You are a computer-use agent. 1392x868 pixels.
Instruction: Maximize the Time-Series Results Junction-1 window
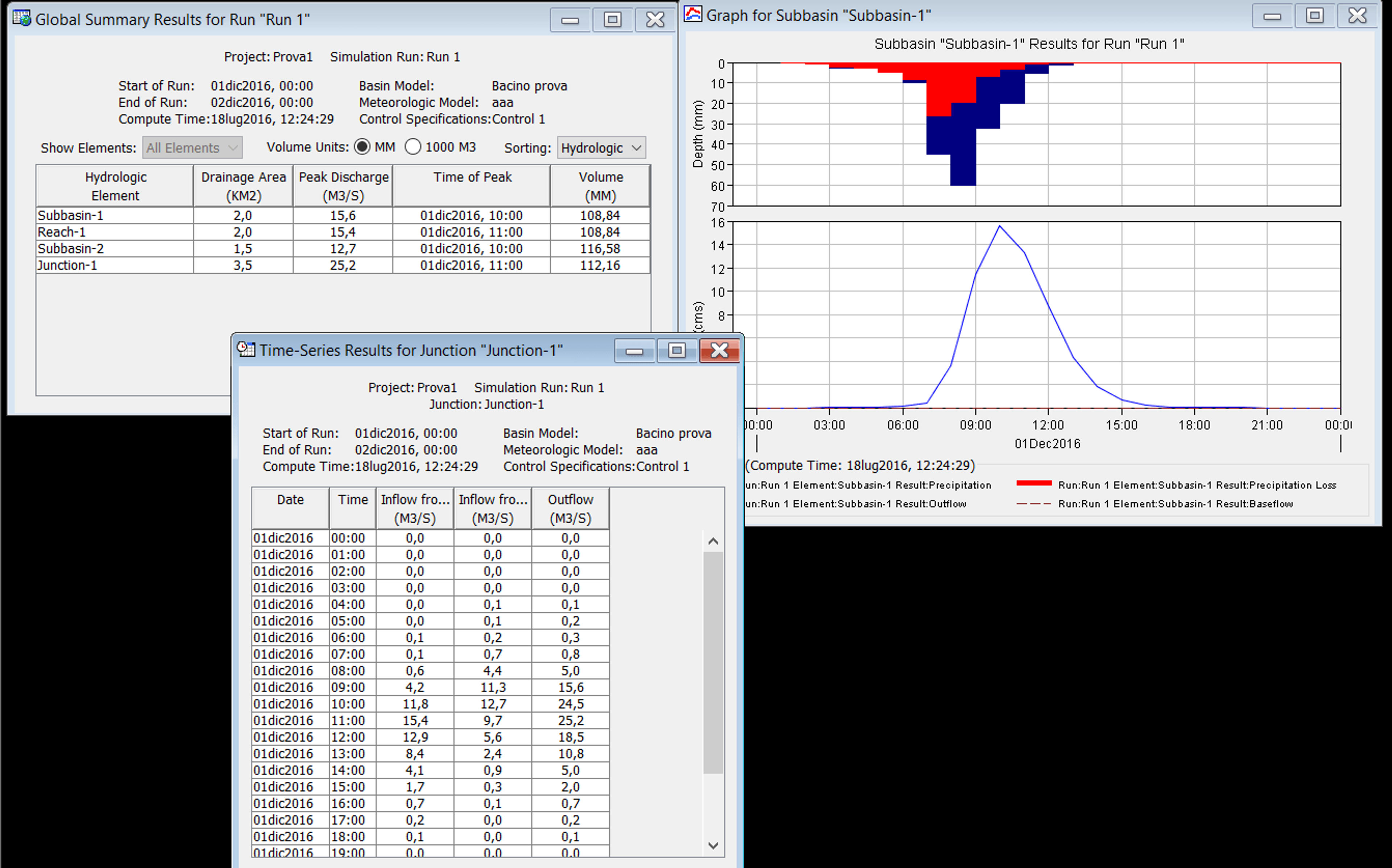pos(677,351)
